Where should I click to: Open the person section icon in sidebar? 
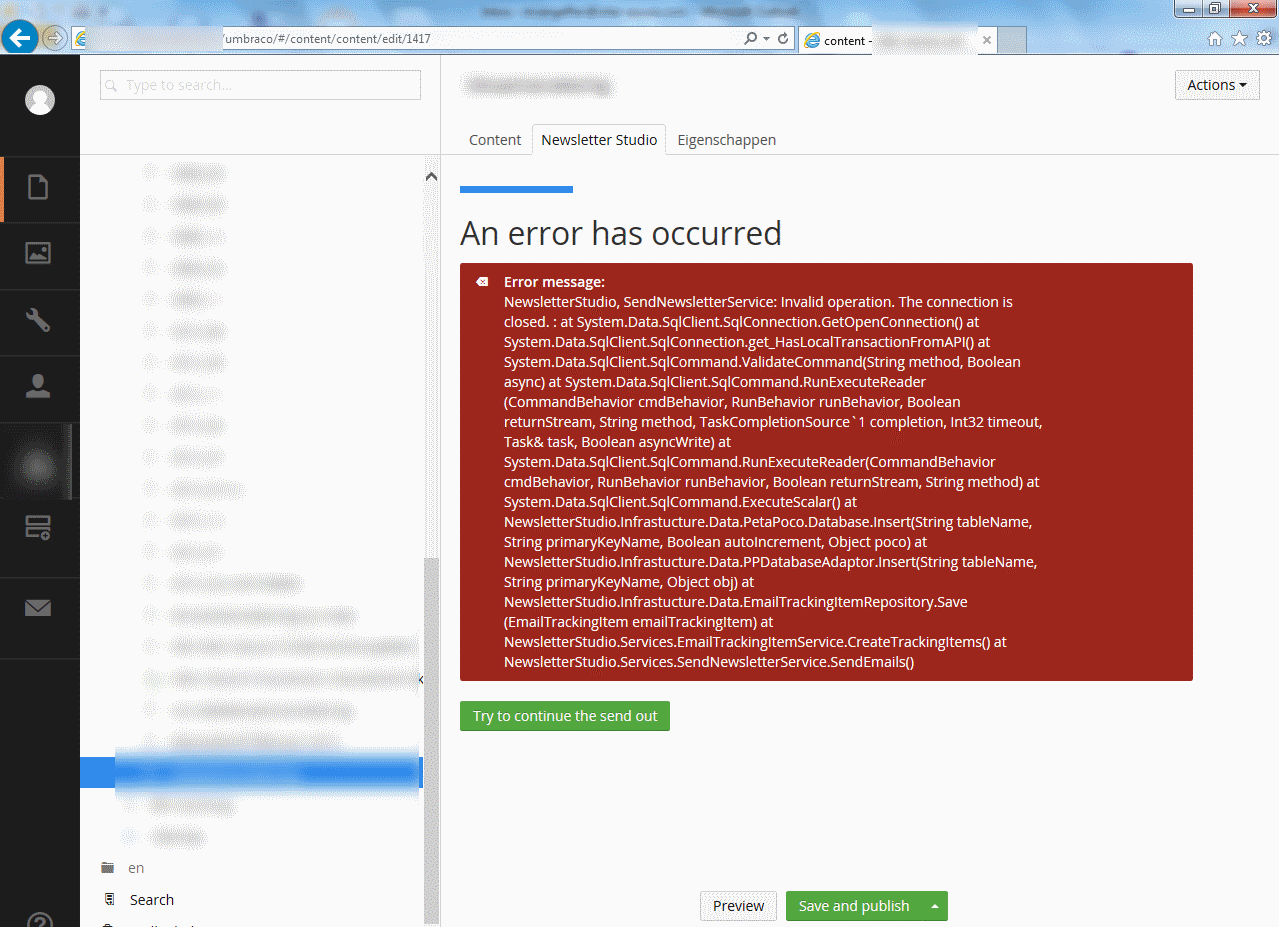coord(38,387)
